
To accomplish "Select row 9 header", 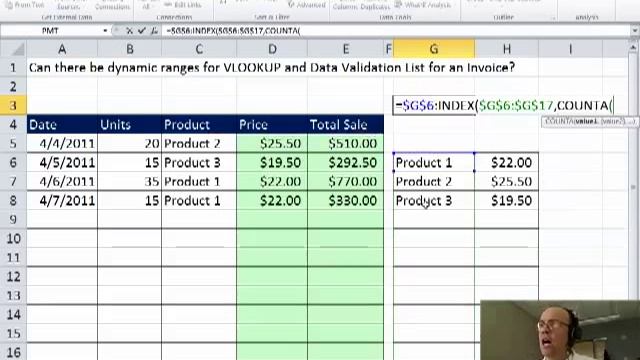I will (x=13, y=220).
